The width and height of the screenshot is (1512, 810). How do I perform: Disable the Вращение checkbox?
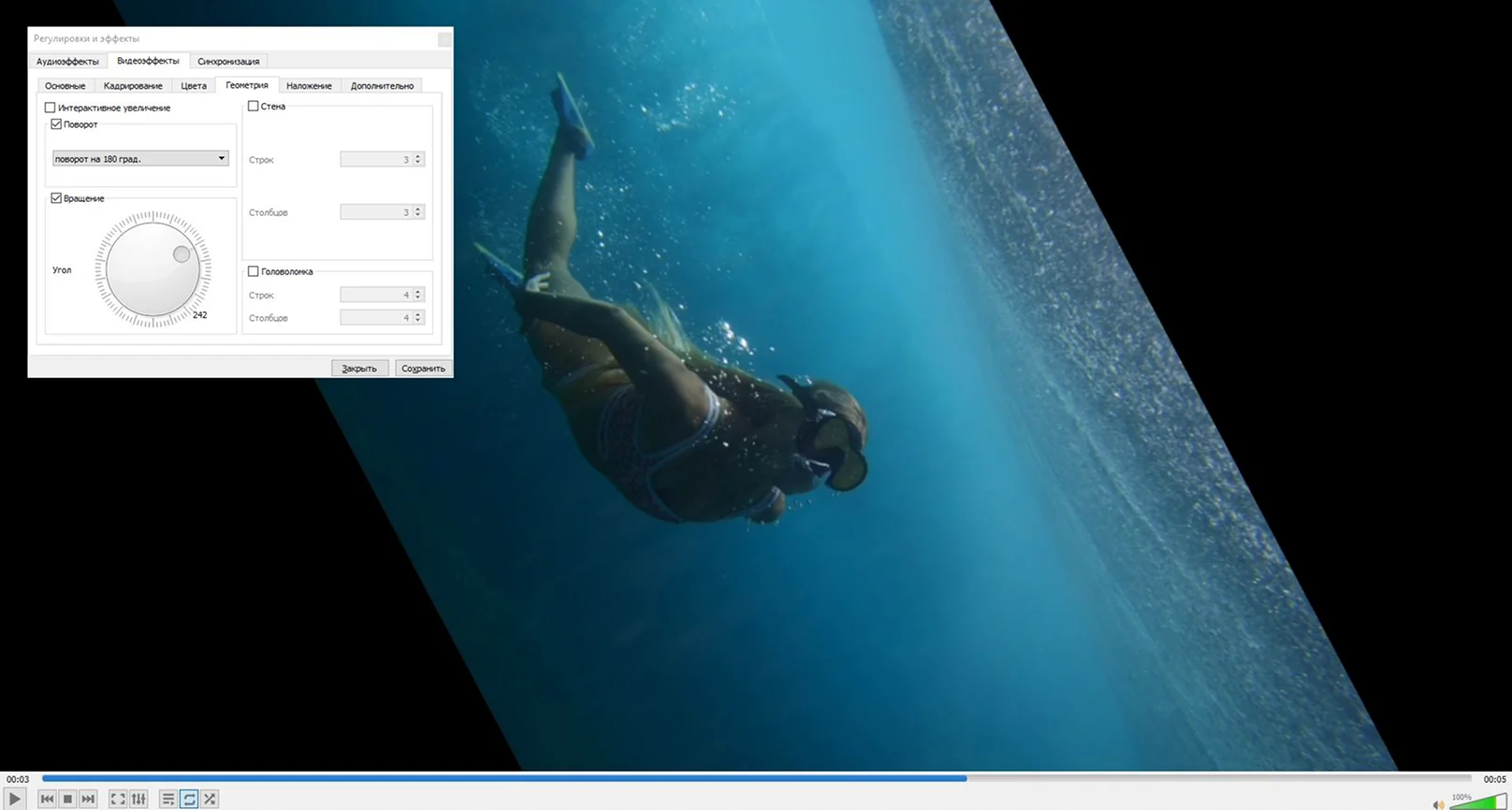click(56, 198)
